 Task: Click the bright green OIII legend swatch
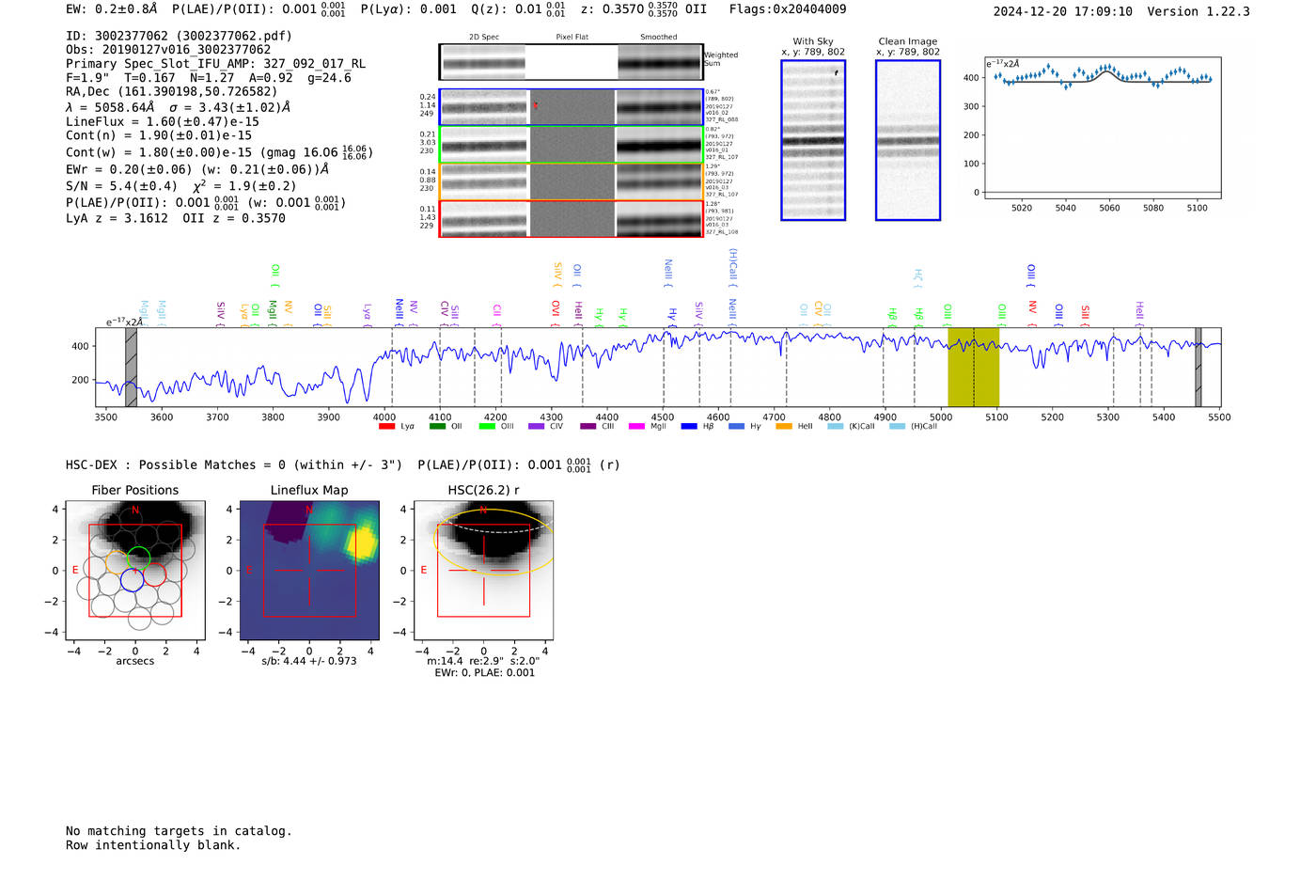pos(487,427)
